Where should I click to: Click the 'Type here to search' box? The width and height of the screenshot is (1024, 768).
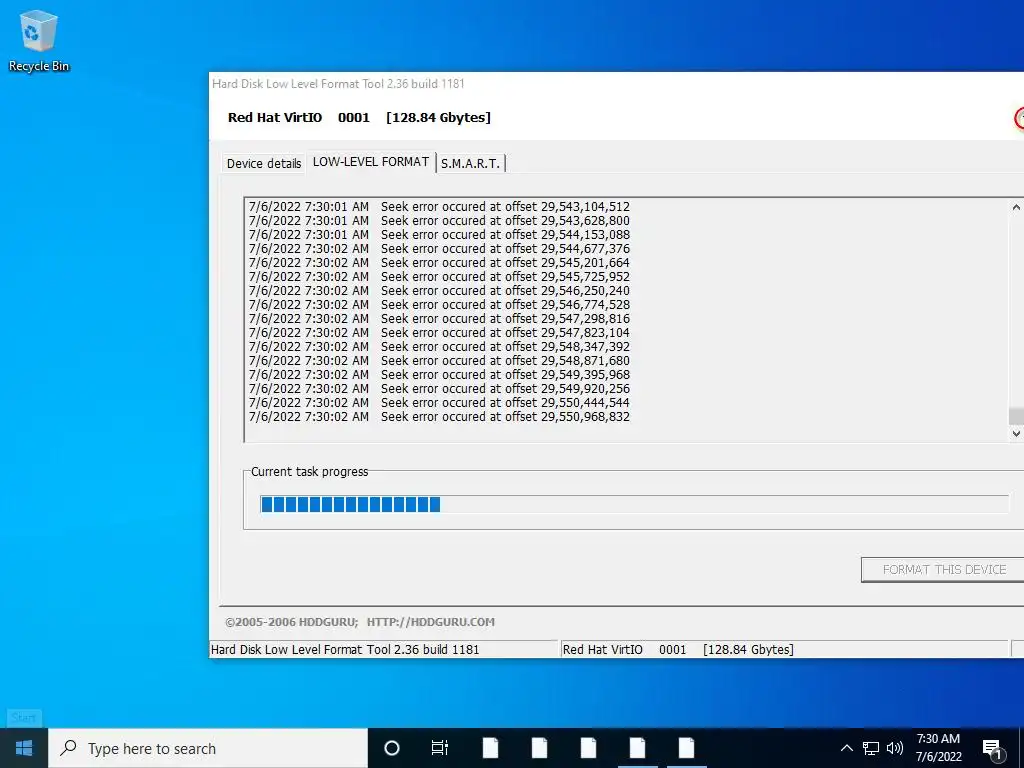pyautogui.click(x=208, y=748)
